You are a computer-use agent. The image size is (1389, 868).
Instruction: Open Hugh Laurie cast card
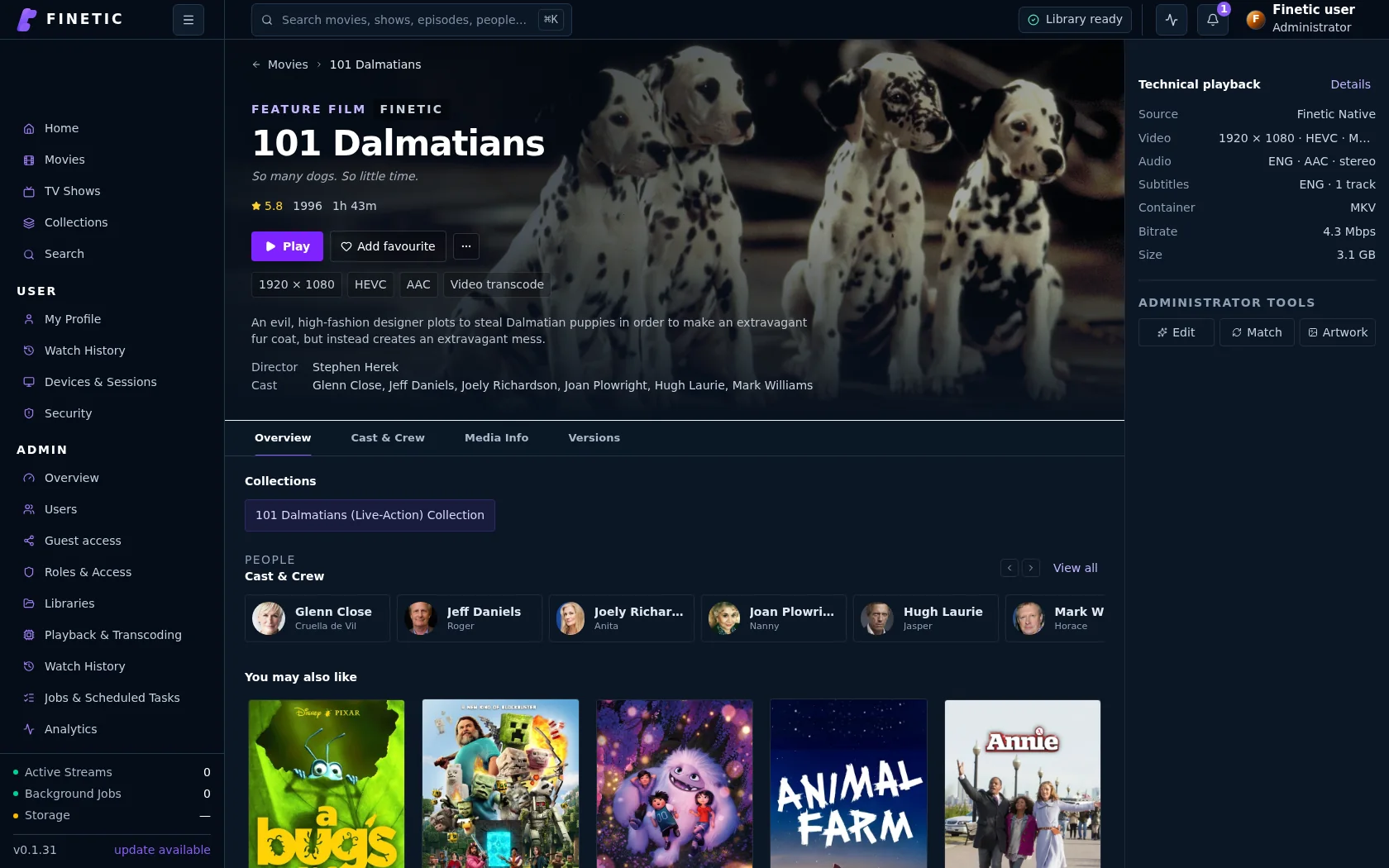pyautogui.click(x=926, y=618)
